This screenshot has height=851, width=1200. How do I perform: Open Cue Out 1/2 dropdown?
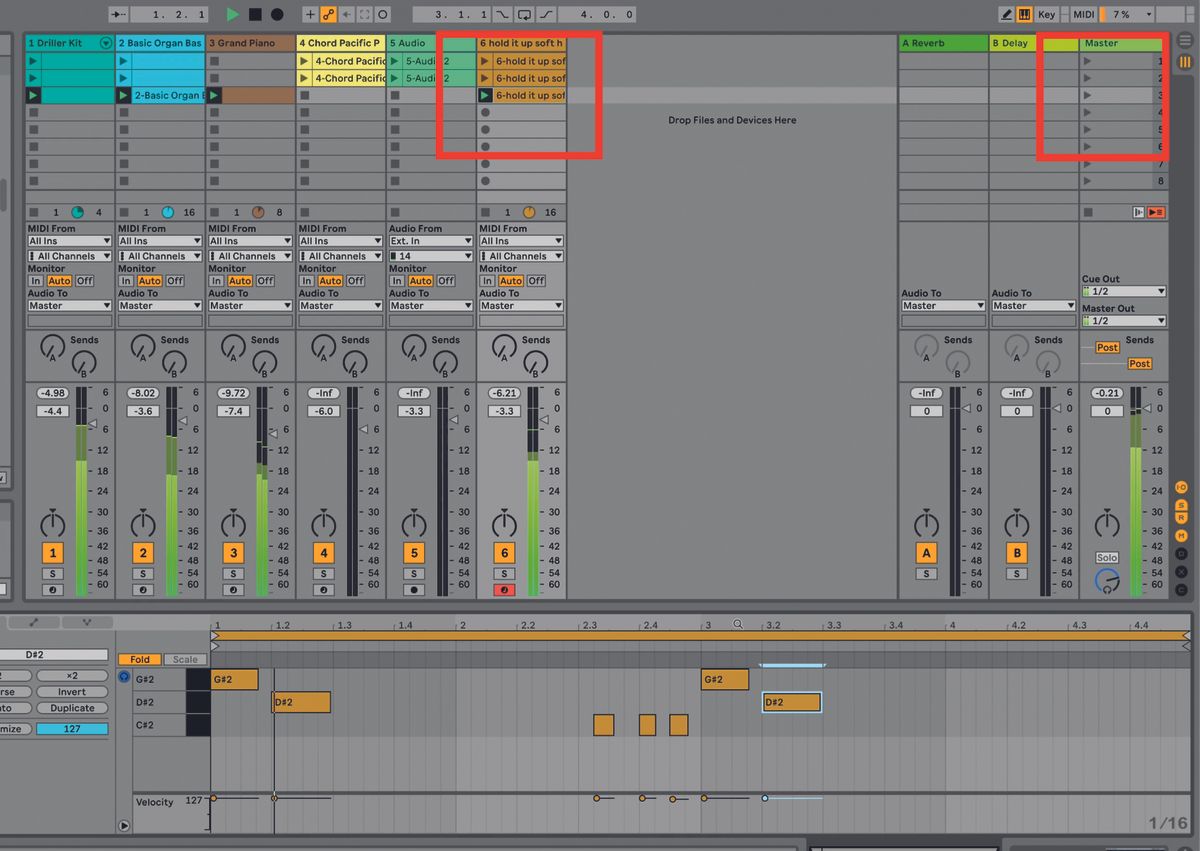[x=1124, y=291]
